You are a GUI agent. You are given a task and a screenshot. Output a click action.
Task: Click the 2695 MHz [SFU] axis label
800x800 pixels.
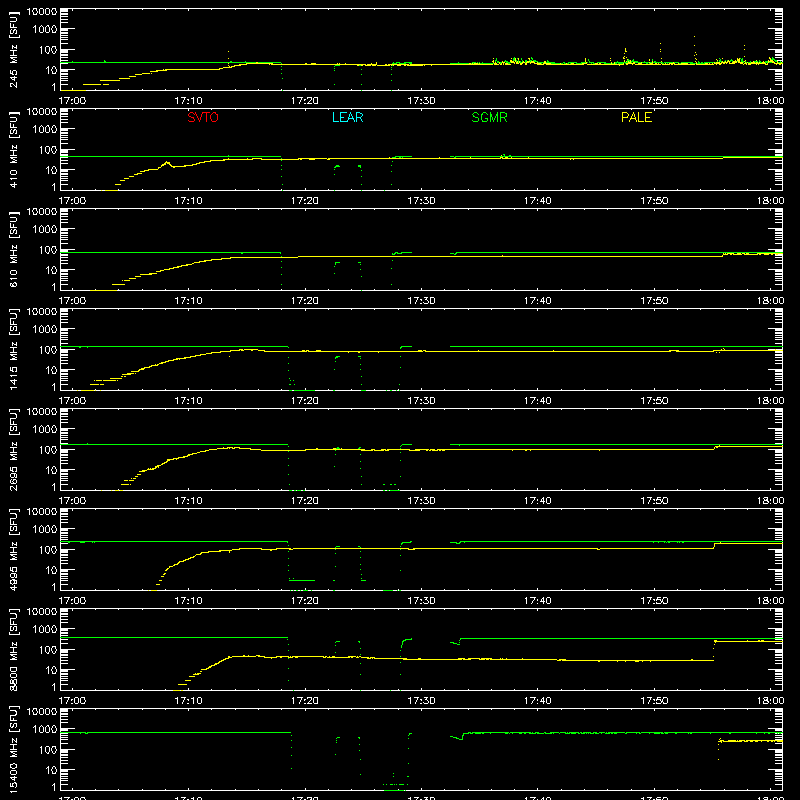(x=14, y=449)
